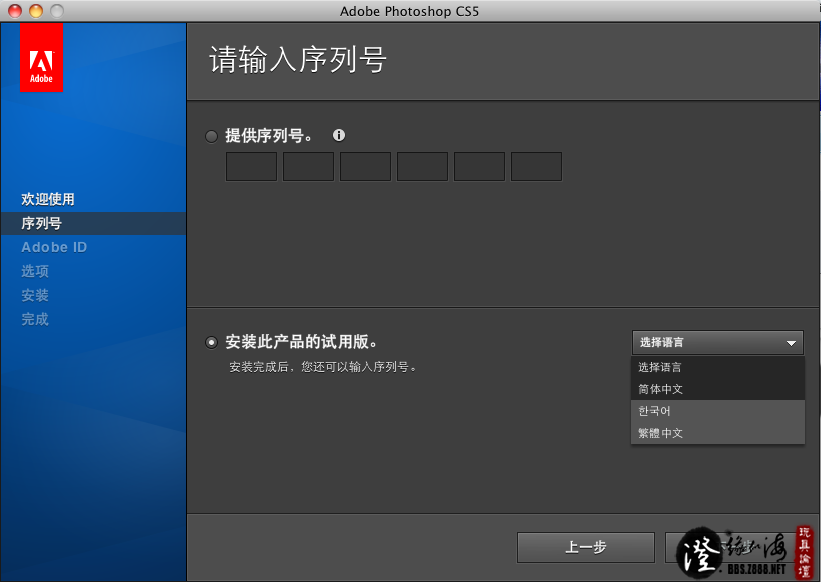
Task: Select 选项 step in sidebar
Action: coord(35,271)
